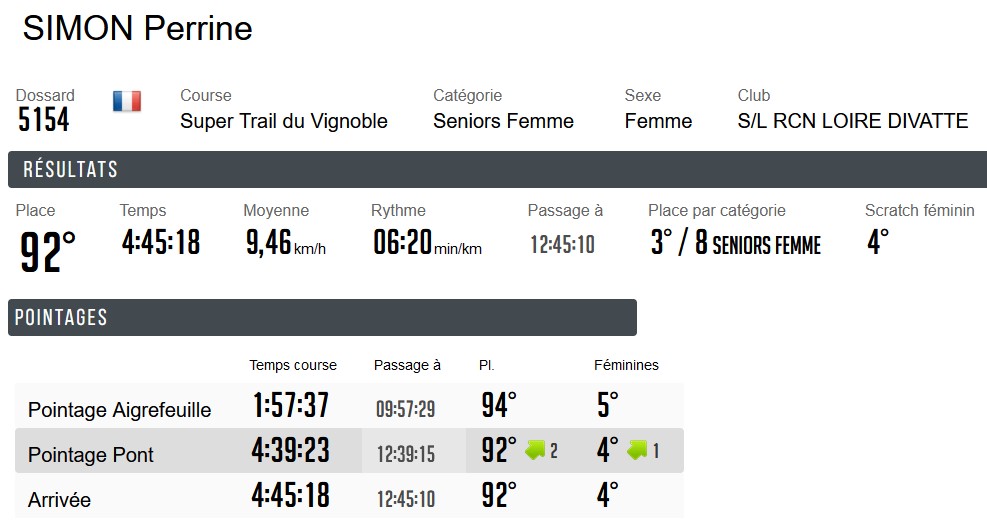Click the final time 4:45:18 in results

(160, 242)
